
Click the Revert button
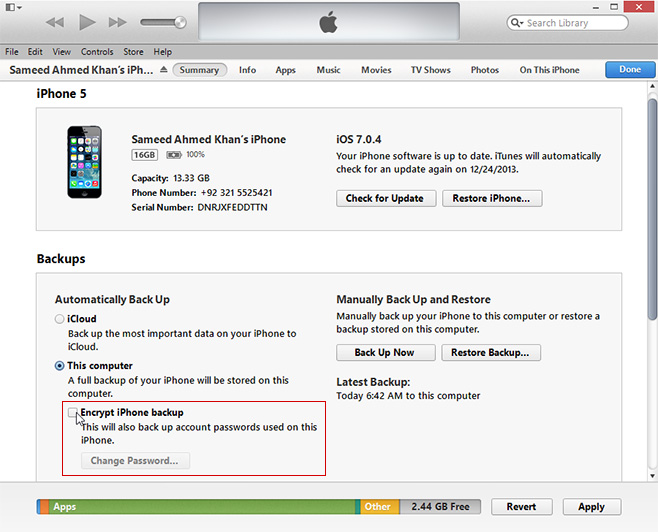tap(522, 506)
